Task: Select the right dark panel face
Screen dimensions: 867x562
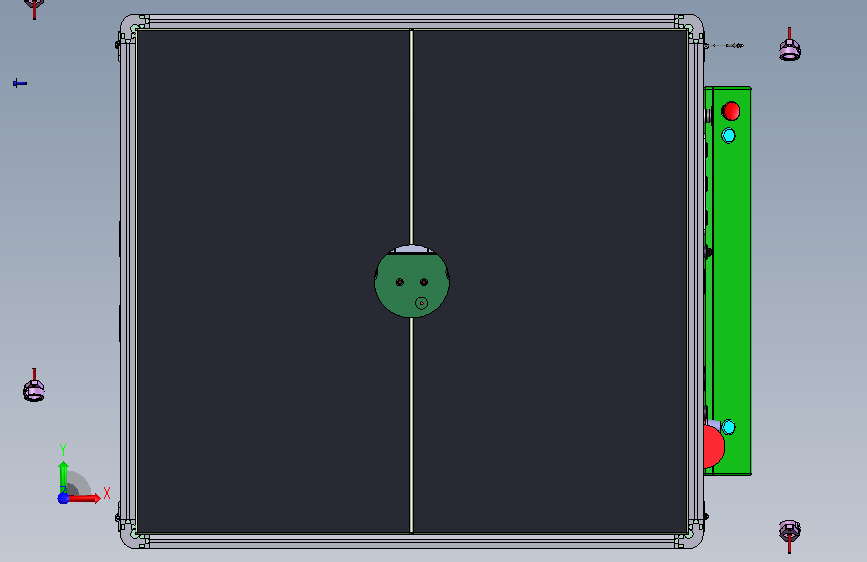Action: [550, 282]
